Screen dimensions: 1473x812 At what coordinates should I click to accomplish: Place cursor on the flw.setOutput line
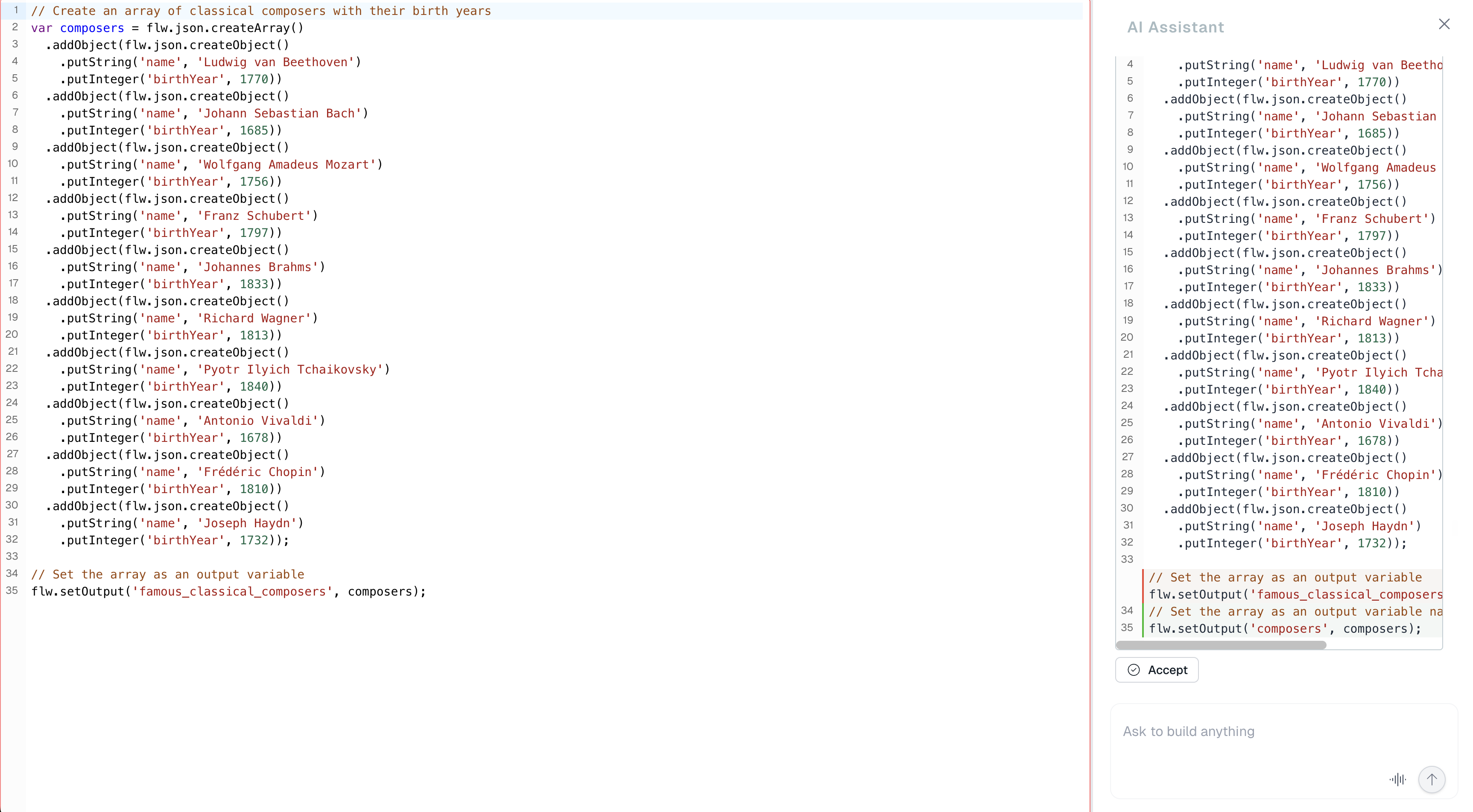click(x=229, y=592)
